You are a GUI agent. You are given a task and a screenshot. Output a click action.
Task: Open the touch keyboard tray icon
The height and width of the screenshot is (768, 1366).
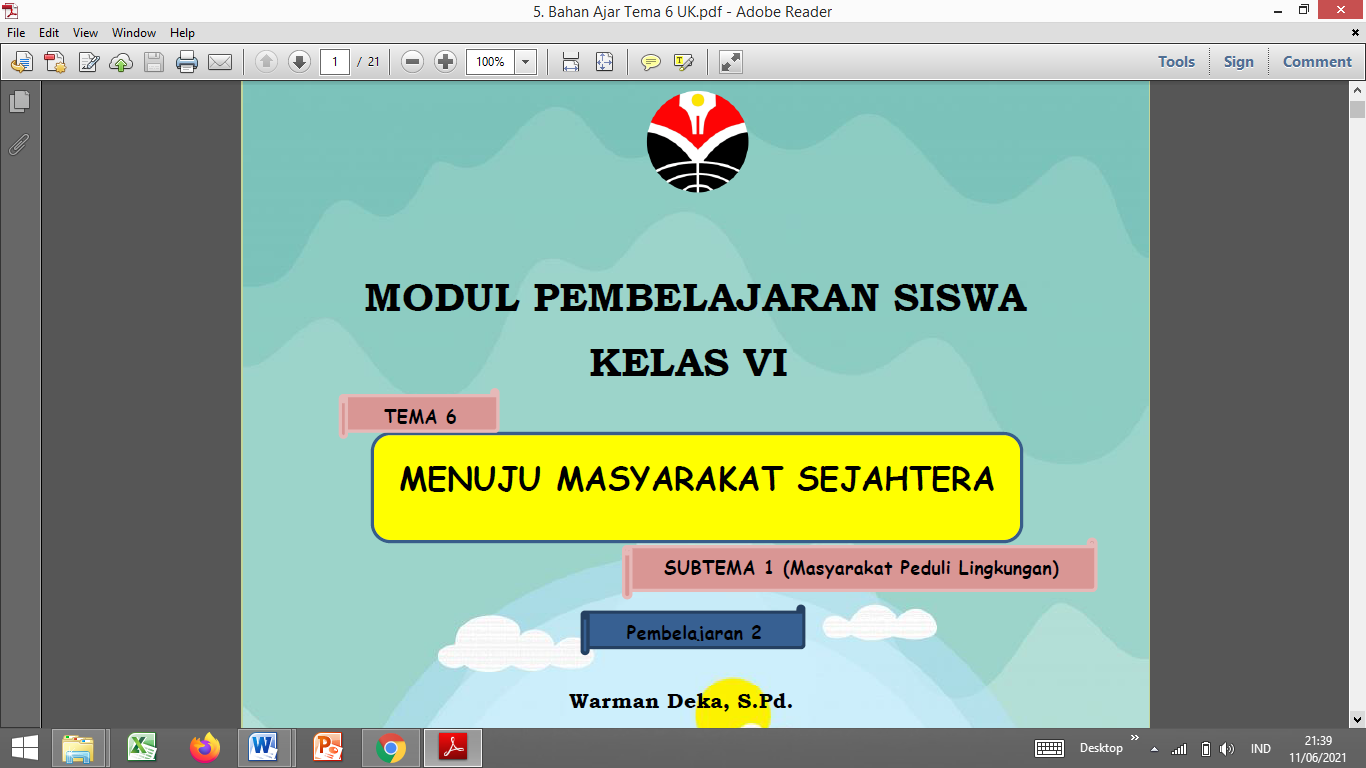(1049, 748)
